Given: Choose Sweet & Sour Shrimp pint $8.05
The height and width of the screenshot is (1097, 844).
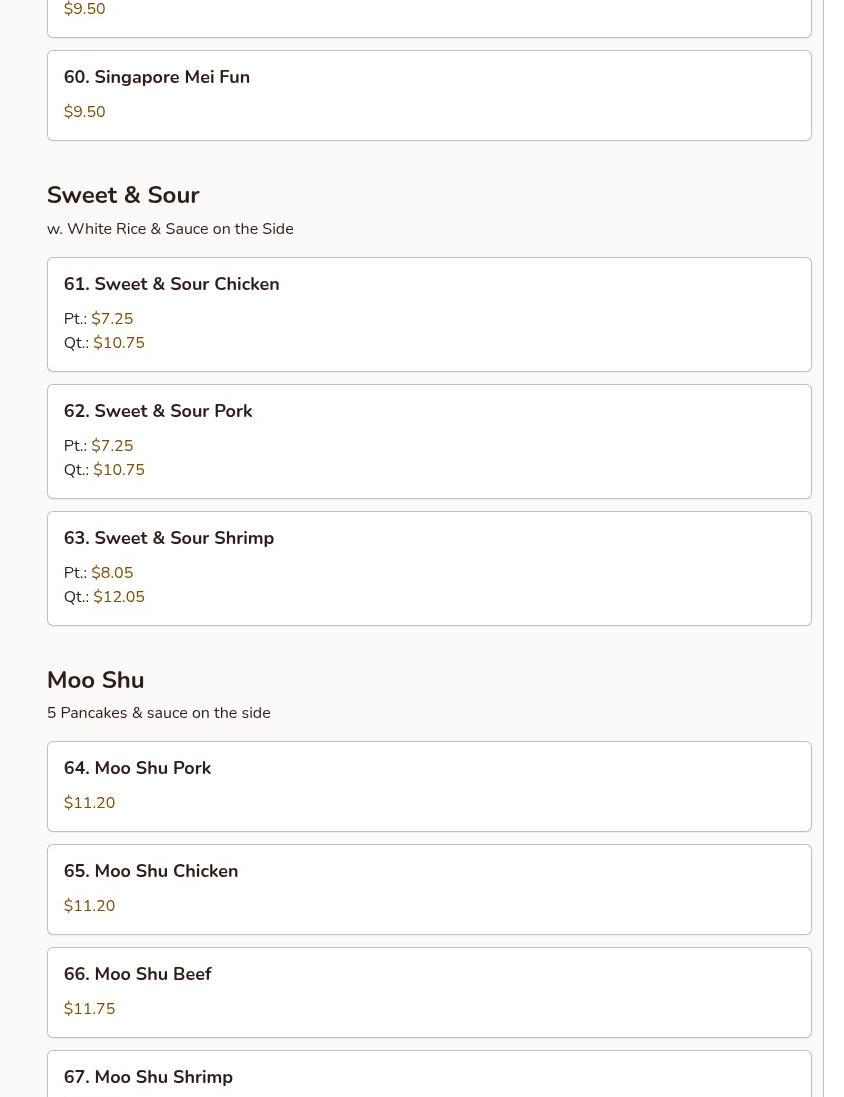Looking at the screenshot, I should tap(112, 572).
